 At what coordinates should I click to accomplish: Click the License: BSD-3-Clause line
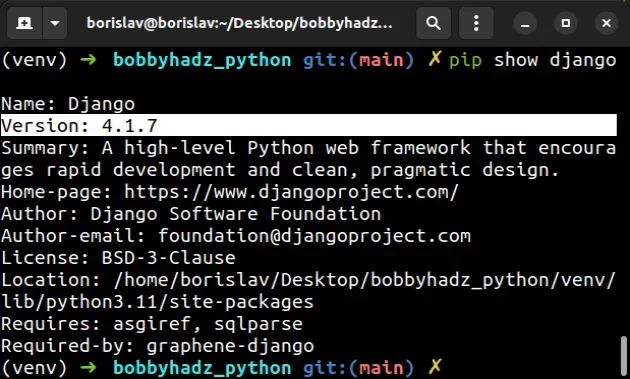click(119, 258)
